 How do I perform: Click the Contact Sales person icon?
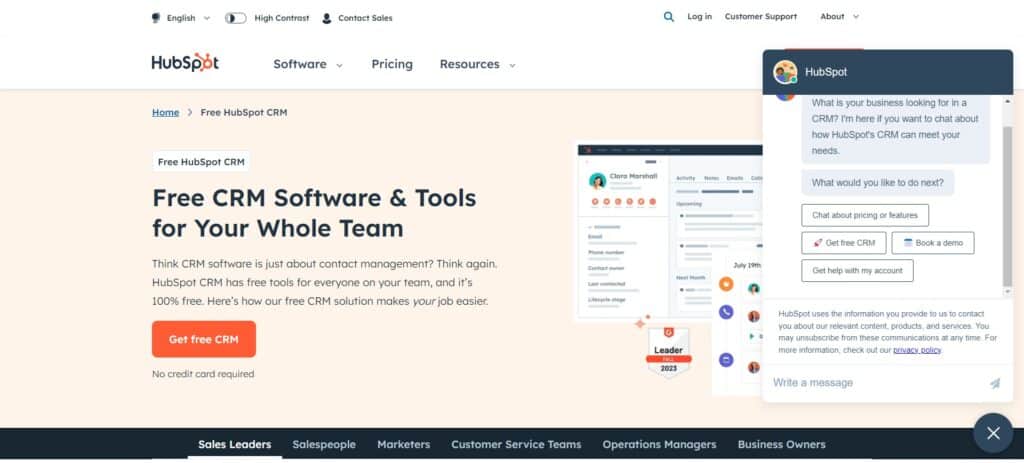[327, 18]
